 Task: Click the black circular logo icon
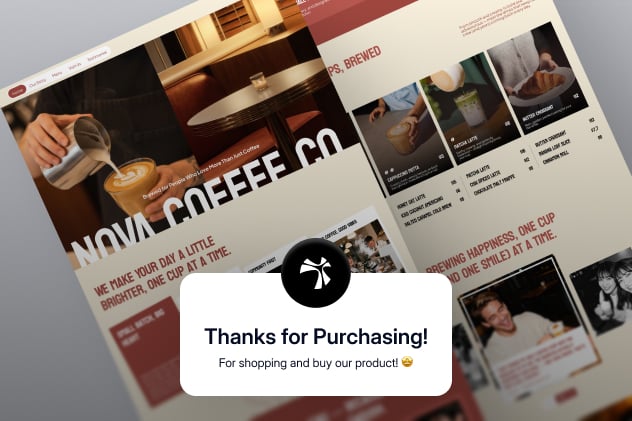click(316, 273)
